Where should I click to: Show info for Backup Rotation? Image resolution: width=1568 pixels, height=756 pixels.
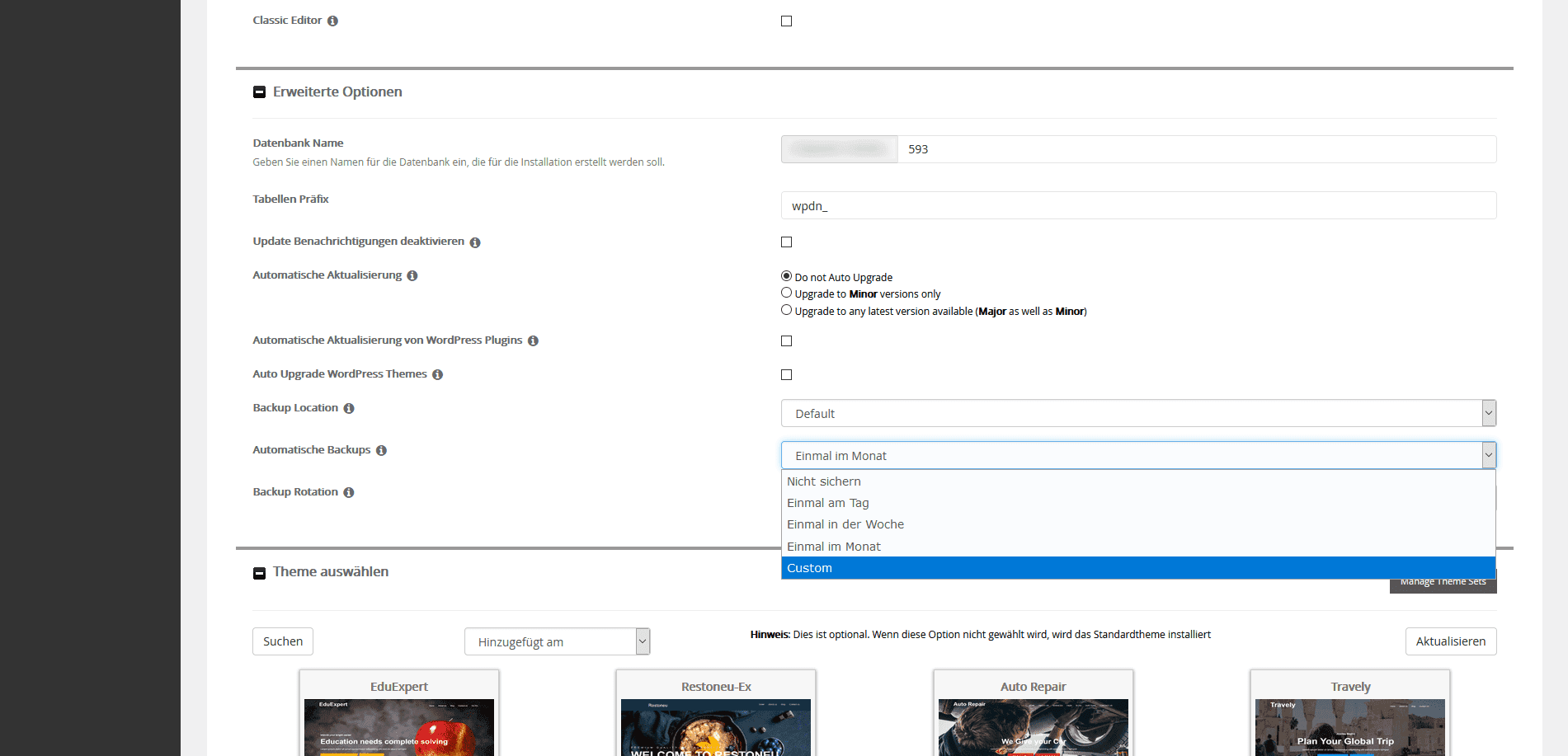tap(349, 493)
